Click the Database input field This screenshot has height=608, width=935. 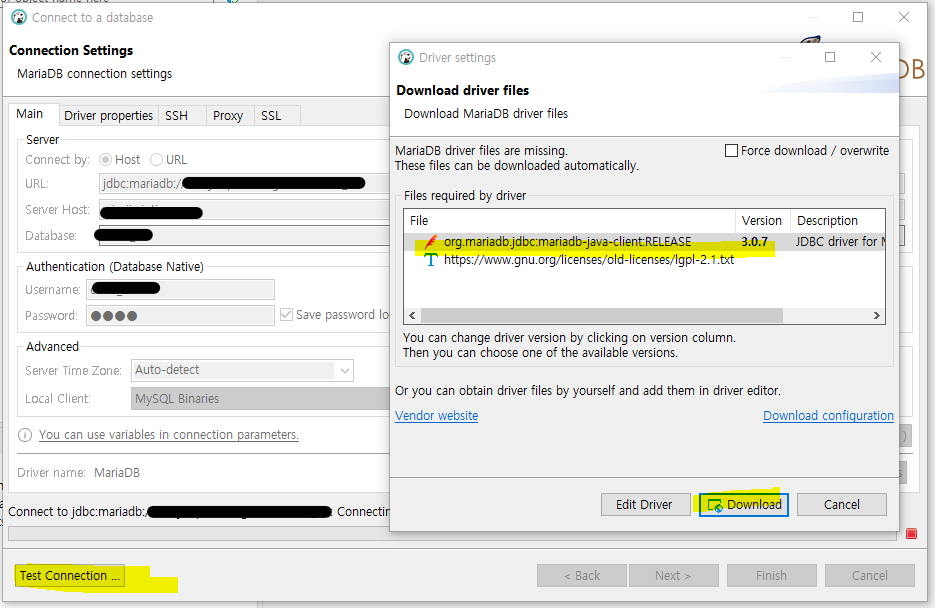(x=244, y=235)
